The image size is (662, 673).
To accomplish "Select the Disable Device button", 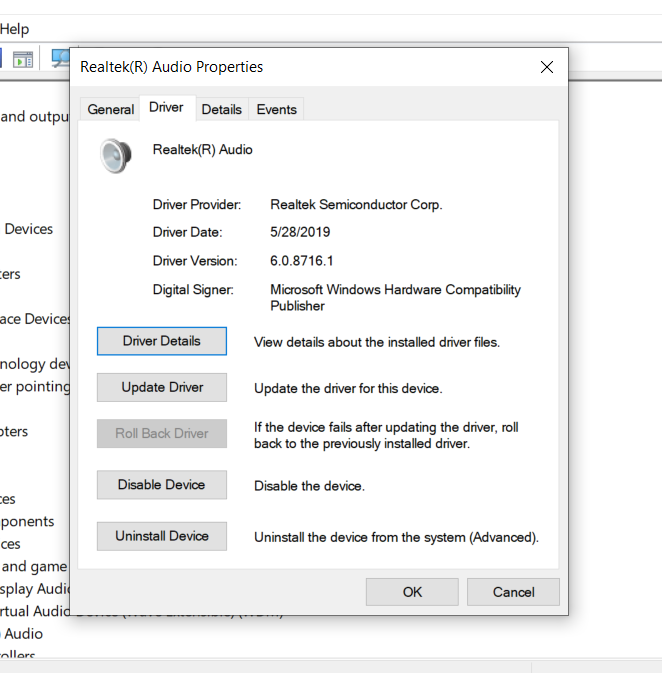I will pyautogui.click(x=161, y=485).
